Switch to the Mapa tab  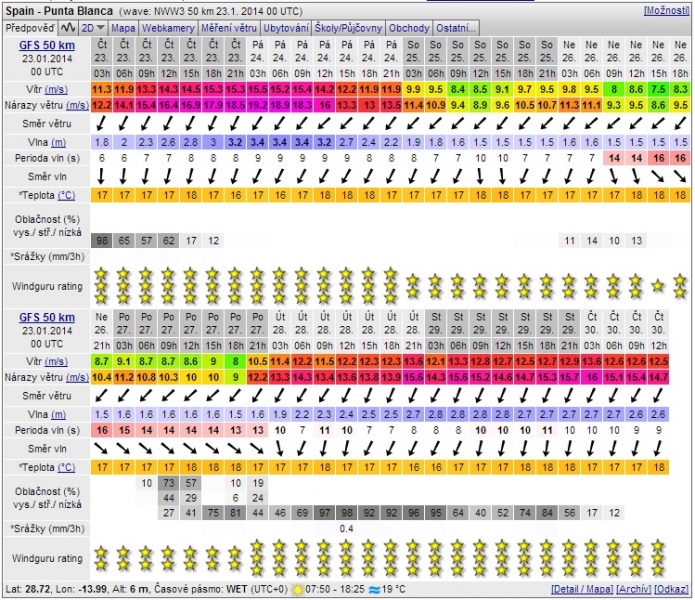[x=123, y=28]
